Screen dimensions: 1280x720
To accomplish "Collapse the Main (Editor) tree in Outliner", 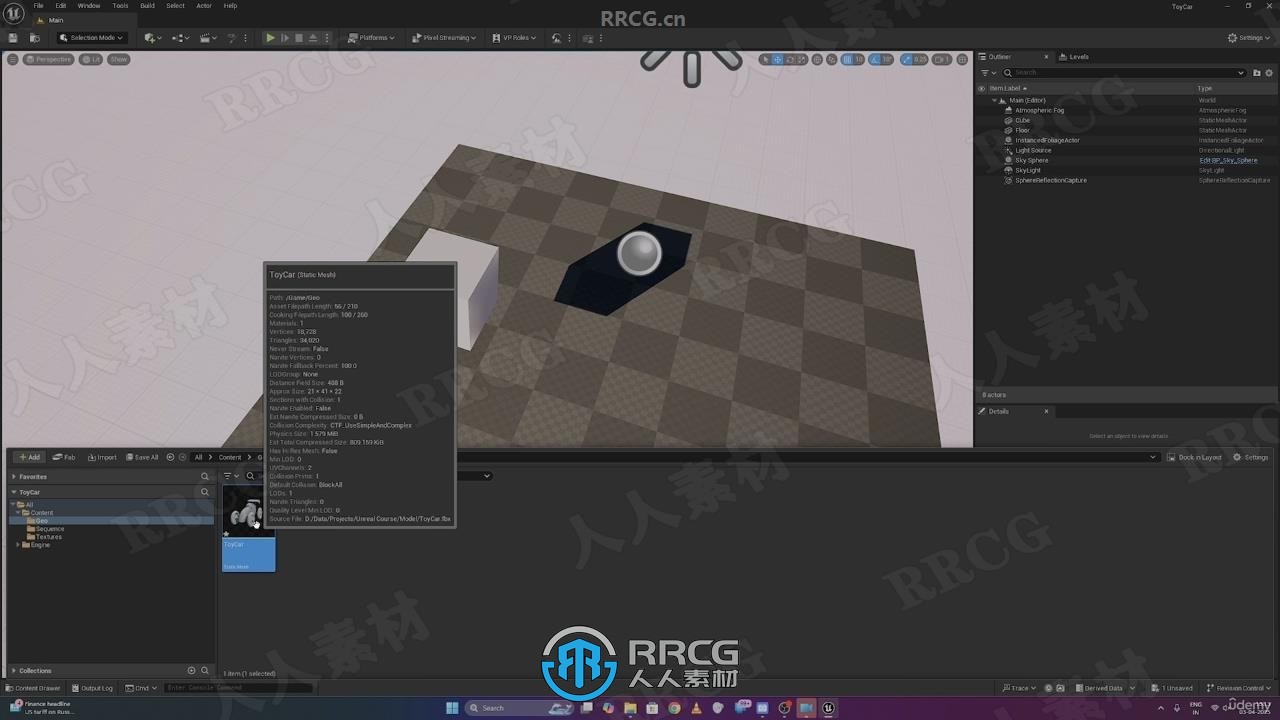I will pyautogui.click(x=995, y=100).
